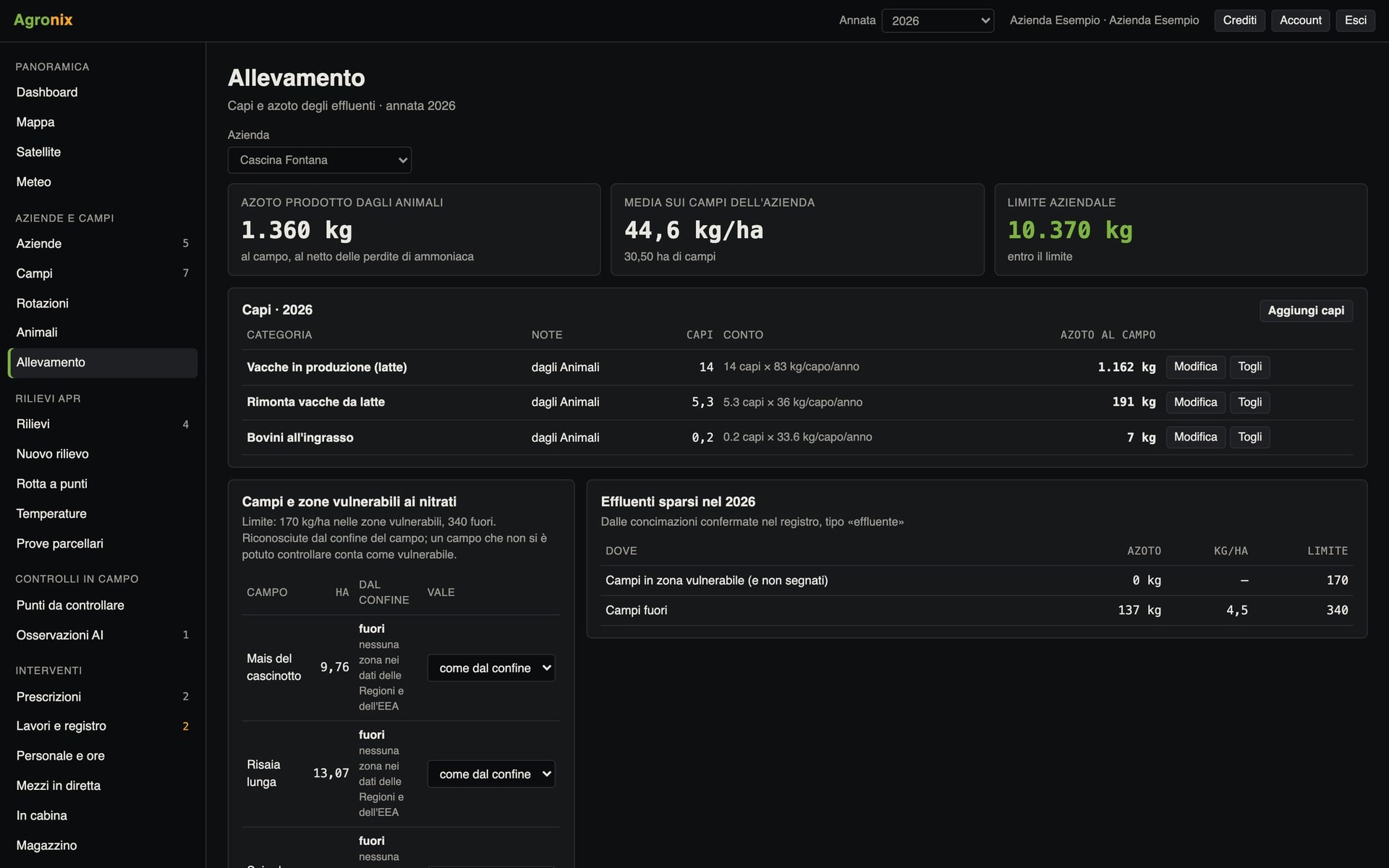Modify the Rimonta vacche da latte row

(1195, 402)
